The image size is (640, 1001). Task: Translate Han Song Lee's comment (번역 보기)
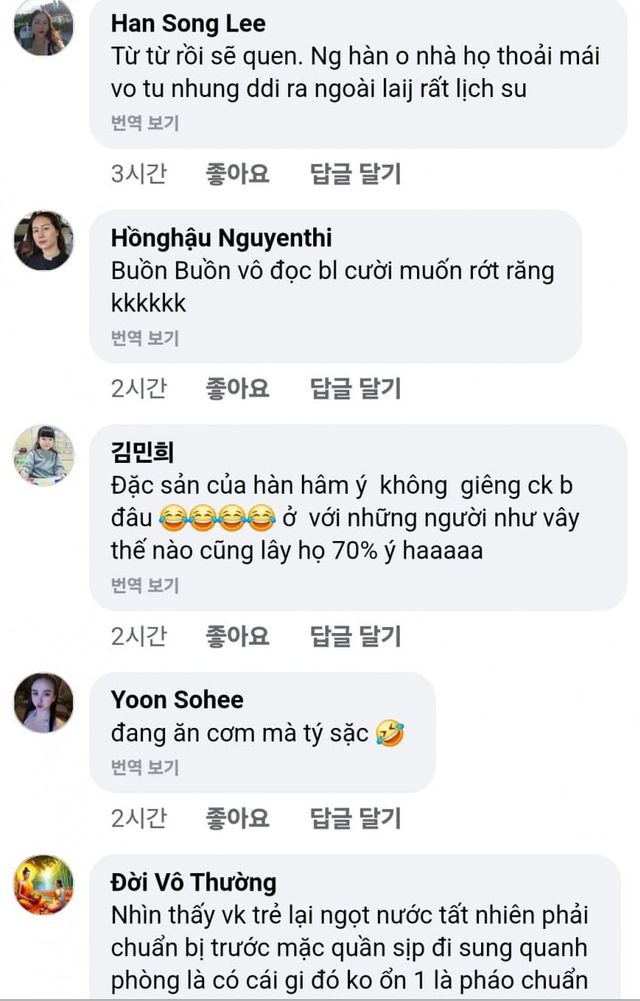[145, 123]
